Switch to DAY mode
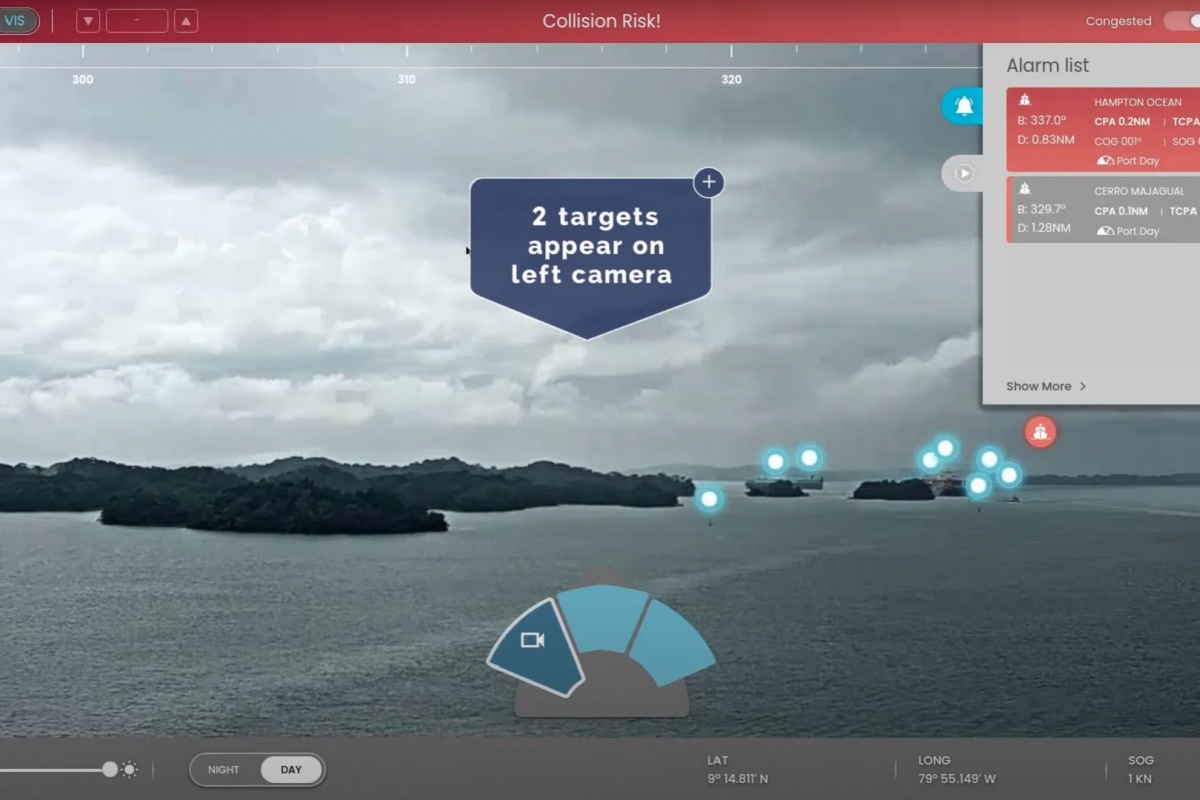The image size is (1200, 800). [x=291, y=770]
